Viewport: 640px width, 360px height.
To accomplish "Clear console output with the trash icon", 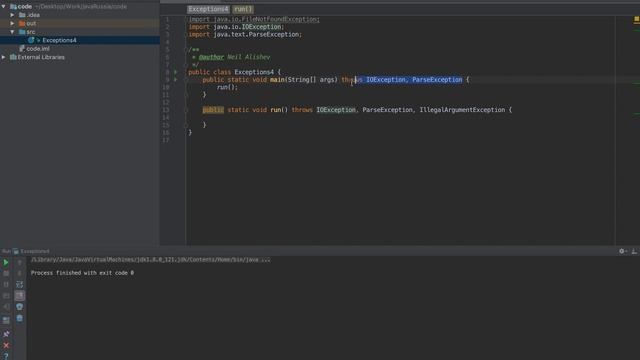I will [19, 318].
